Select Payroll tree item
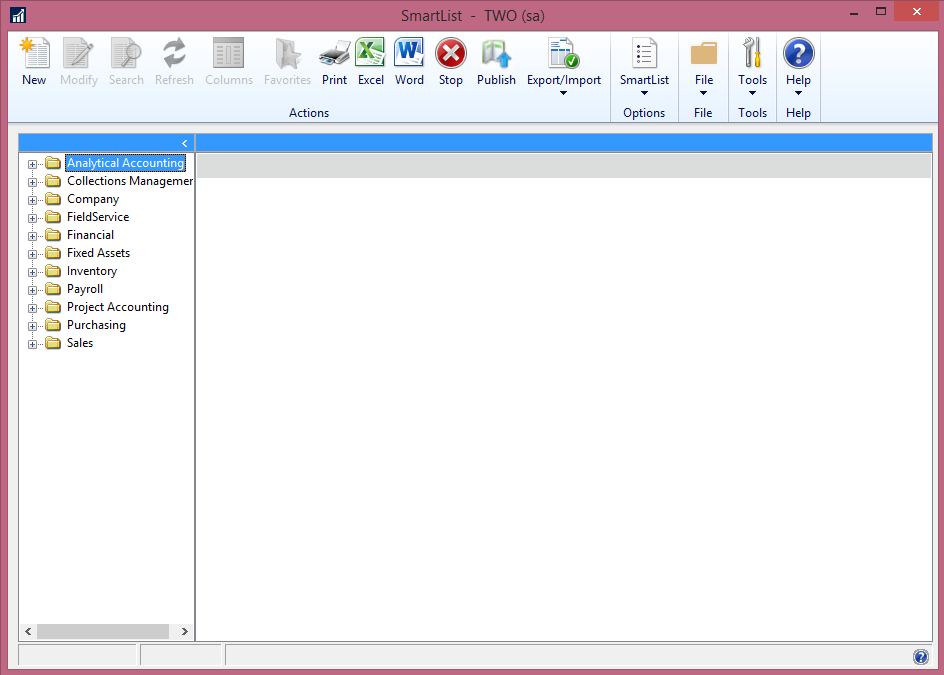944x675 pixels. [x=85, y=289]
